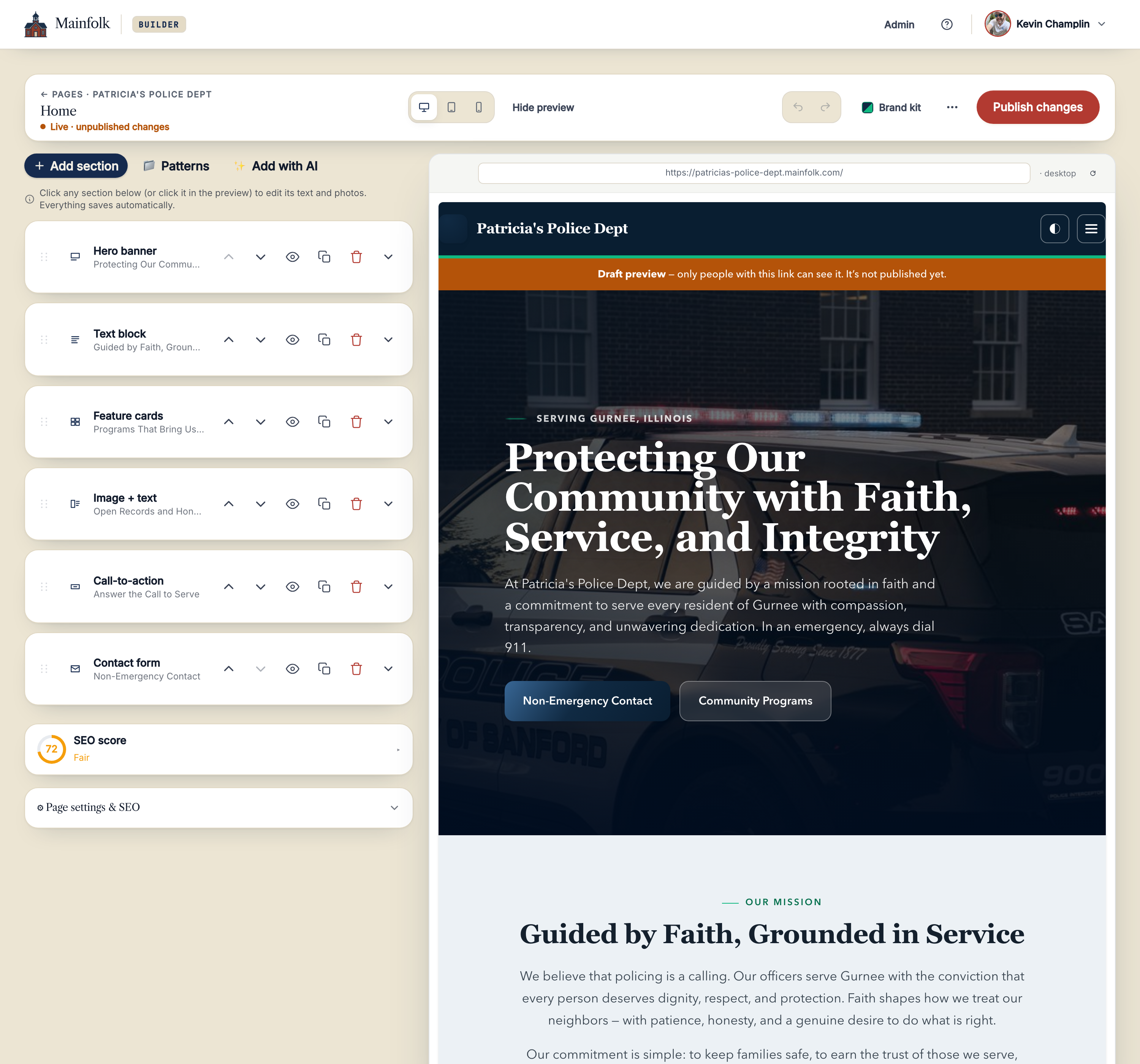Delete the Text block section
Image resolution: width=1140 pixels, height=1064 pixels.
pos(356,340)
